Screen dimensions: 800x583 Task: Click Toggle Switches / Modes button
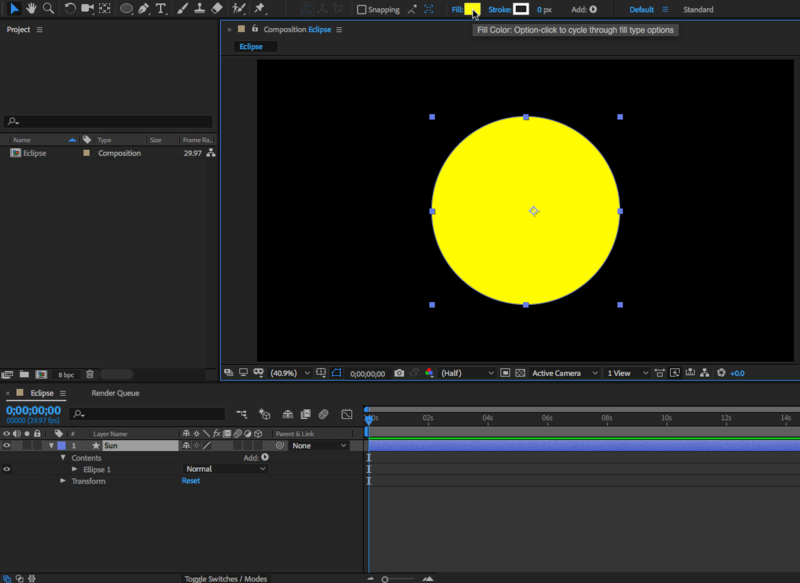[x=225, y=578]
